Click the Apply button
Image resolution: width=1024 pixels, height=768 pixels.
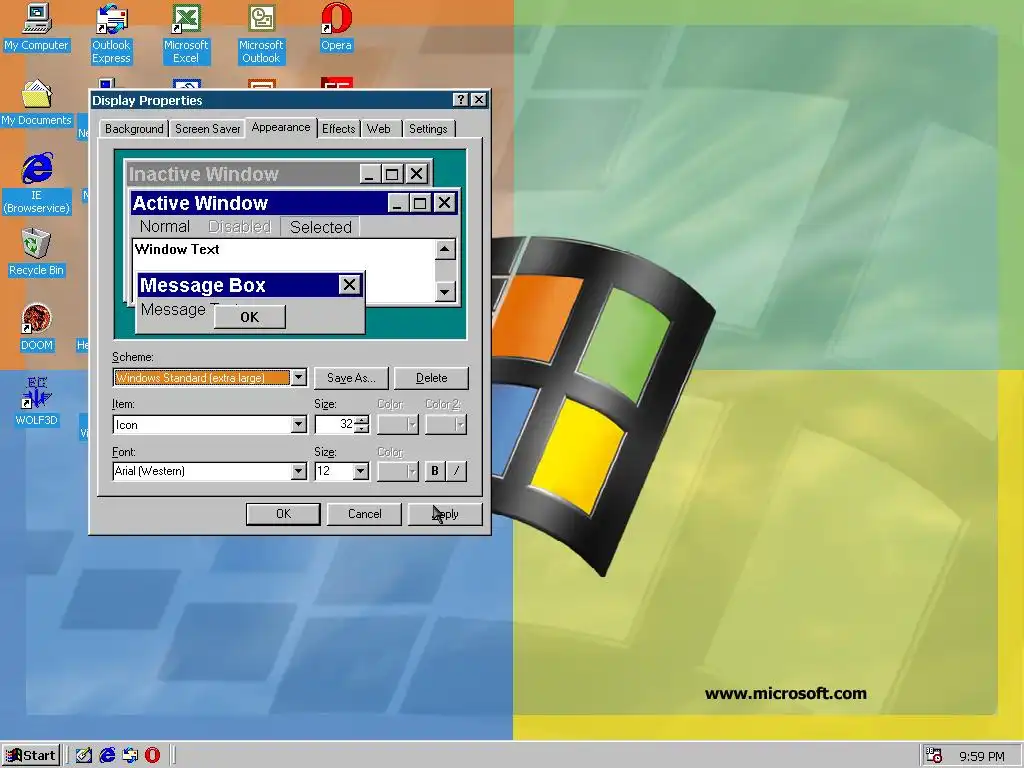click(445, 514)
